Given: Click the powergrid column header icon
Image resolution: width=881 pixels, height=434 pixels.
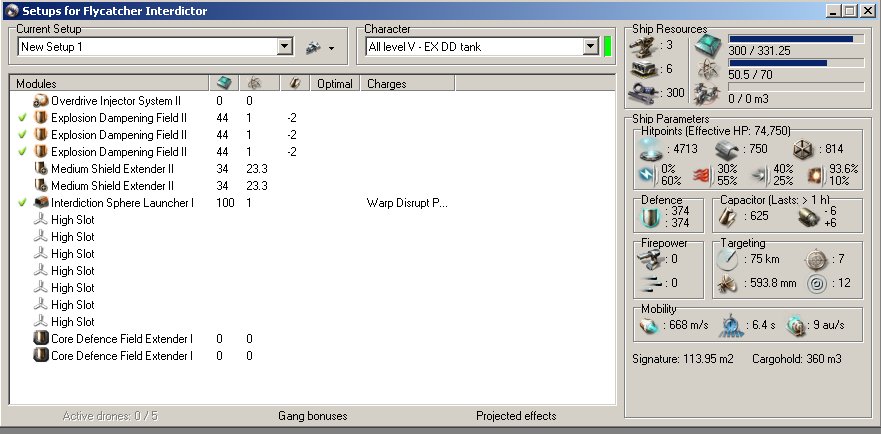Looking at the screenshot, I should (255, 84).
